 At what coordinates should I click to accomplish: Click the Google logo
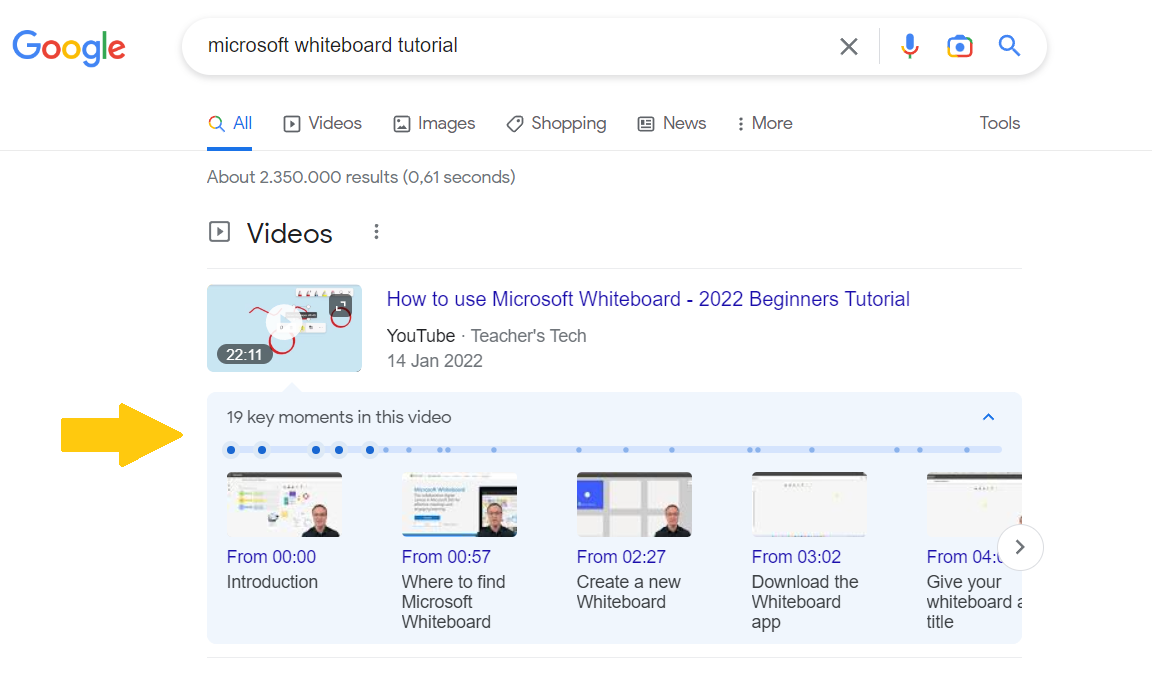coord(69,48)
